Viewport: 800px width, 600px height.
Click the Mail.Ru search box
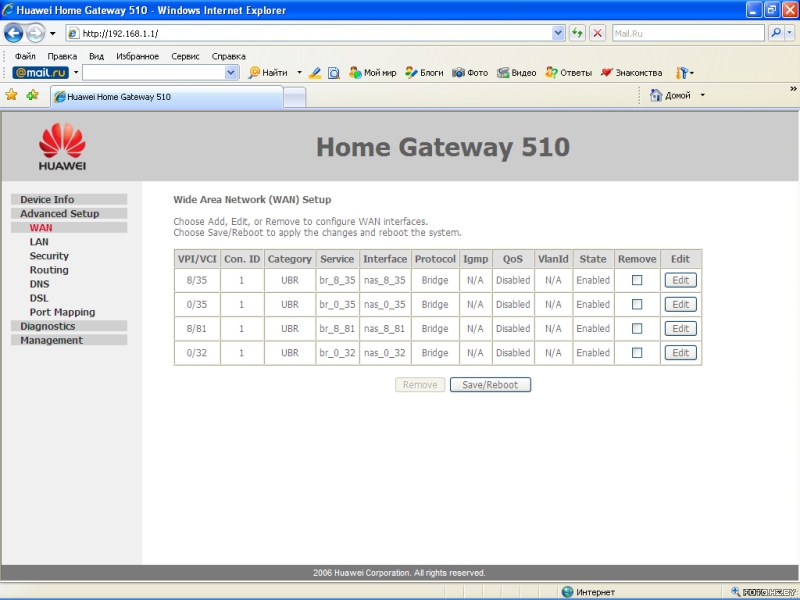688,33
